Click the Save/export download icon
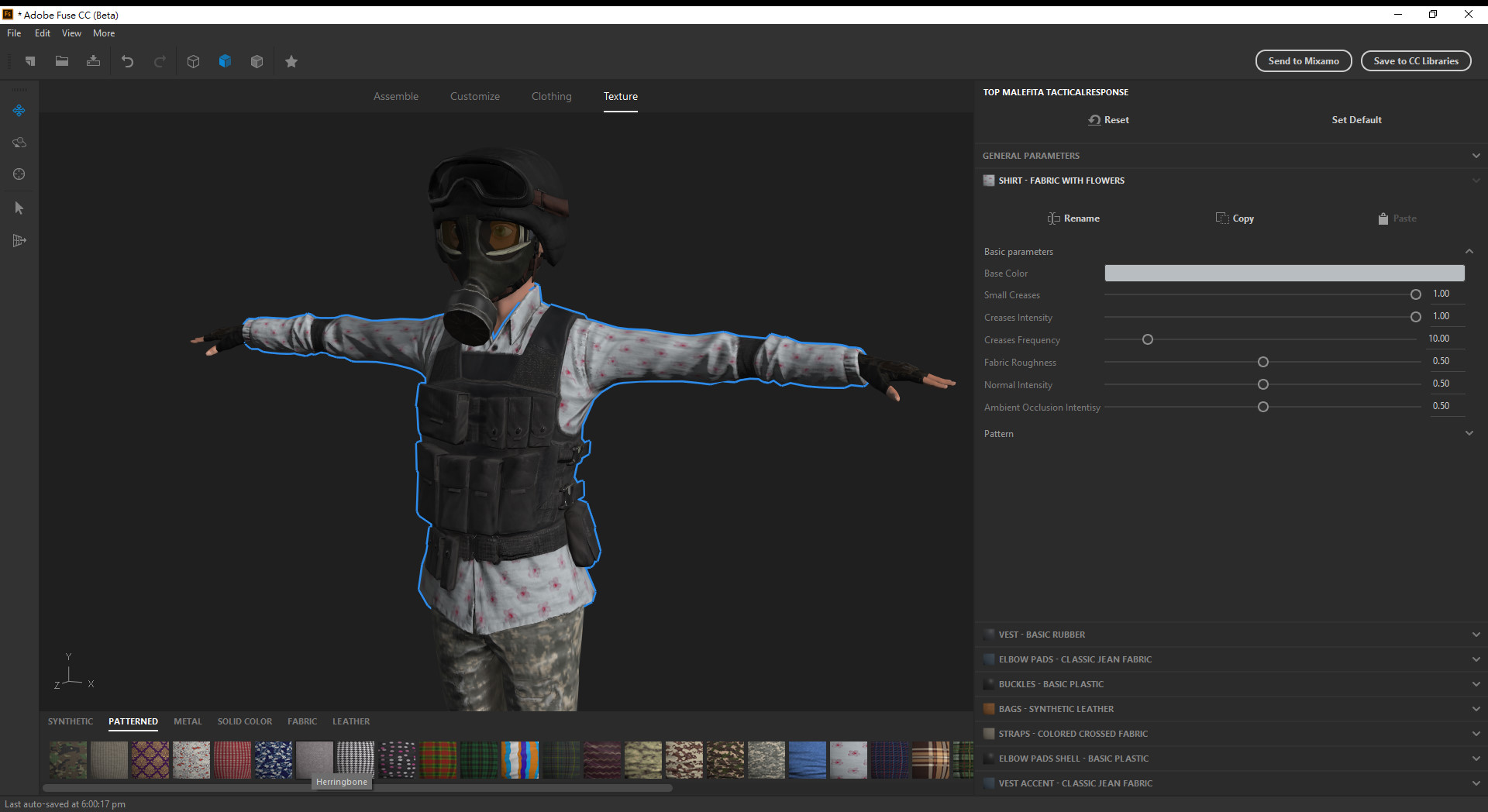The image size is (1488, 812). pyautogui.click(x=93, y=61)
